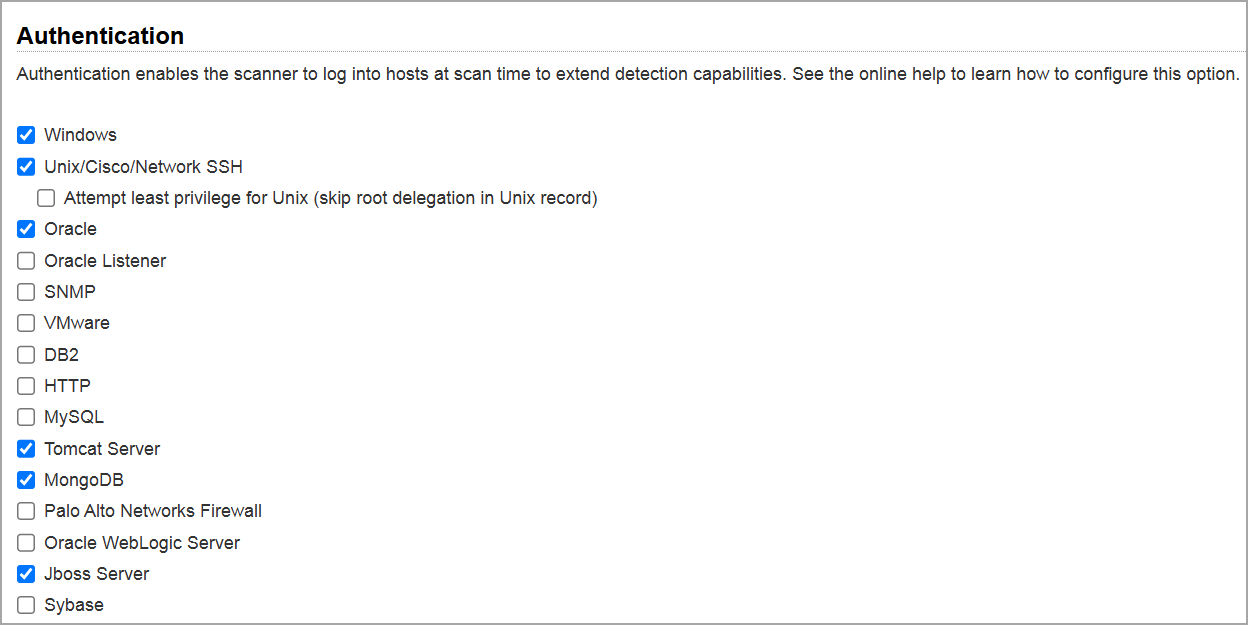
Task: Uncheck the Oracle authentication checkbox
Action: pos(25,229)
